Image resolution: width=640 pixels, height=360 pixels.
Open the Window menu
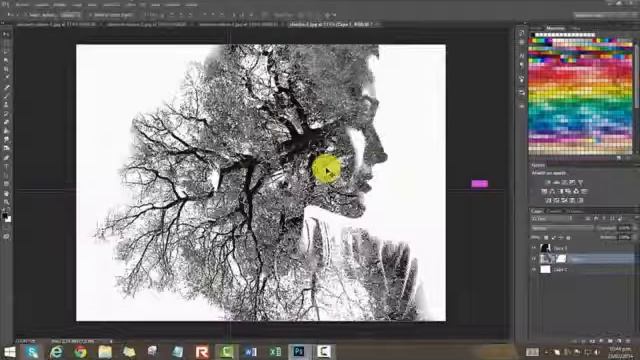point(173,5)
